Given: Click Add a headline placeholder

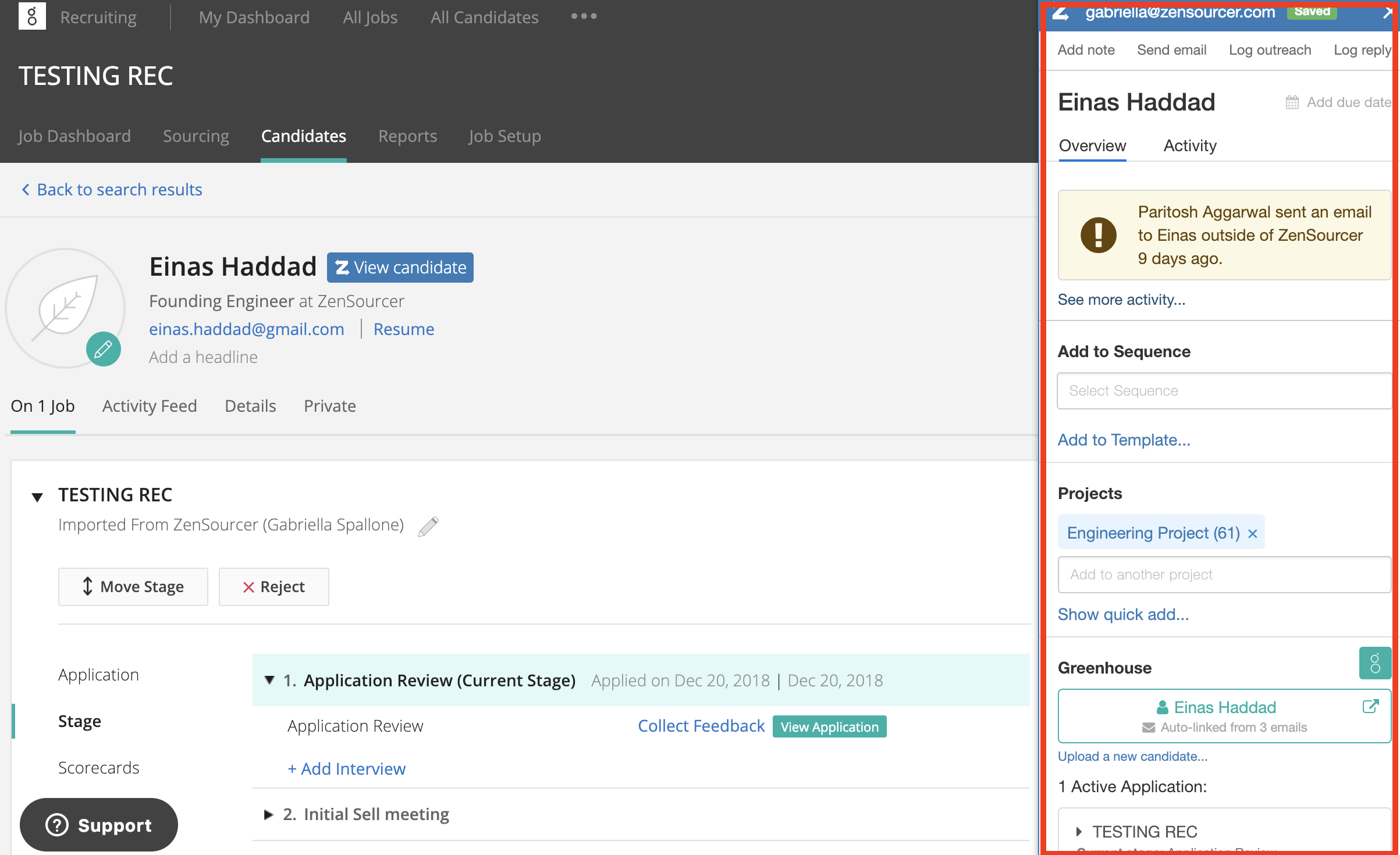Looking at the screenshot, I should pos(203,357).
